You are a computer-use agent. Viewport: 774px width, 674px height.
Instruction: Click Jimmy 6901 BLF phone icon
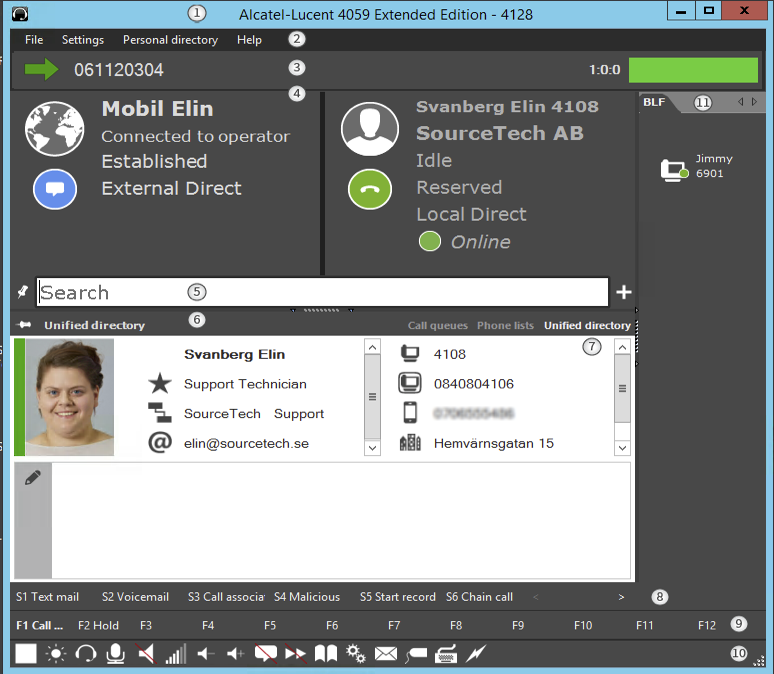point(674,170)
